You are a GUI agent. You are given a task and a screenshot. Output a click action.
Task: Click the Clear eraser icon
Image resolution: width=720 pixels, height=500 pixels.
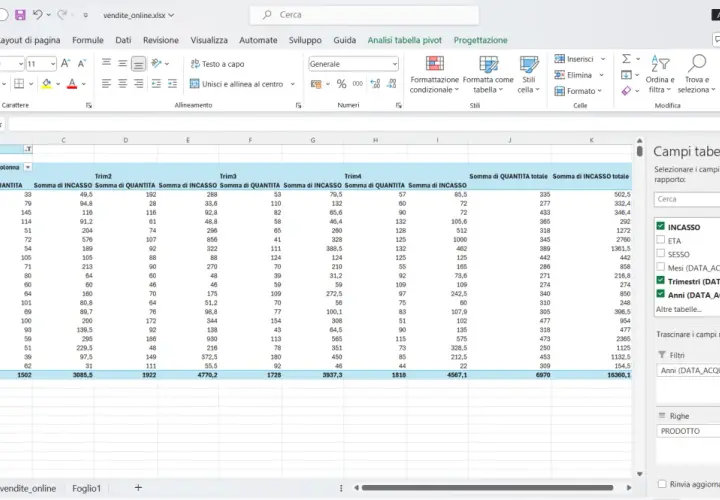(x=626, y=91)
